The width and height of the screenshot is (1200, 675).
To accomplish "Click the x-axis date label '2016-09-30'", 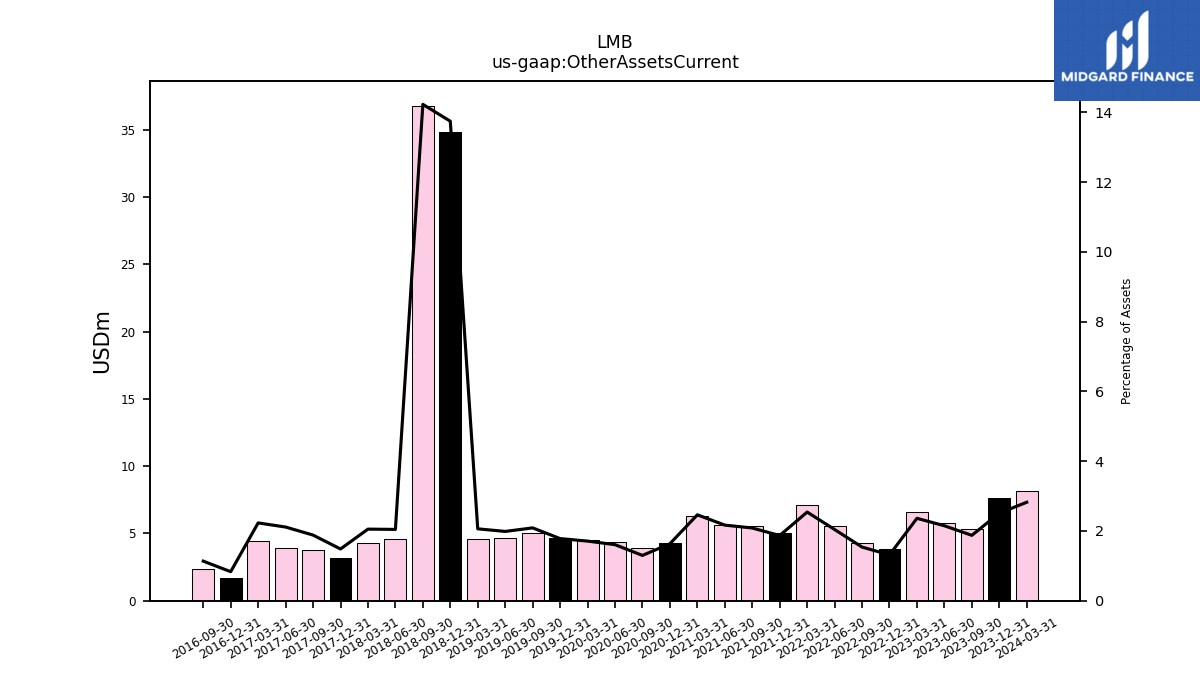I will [x=203, y=638].
